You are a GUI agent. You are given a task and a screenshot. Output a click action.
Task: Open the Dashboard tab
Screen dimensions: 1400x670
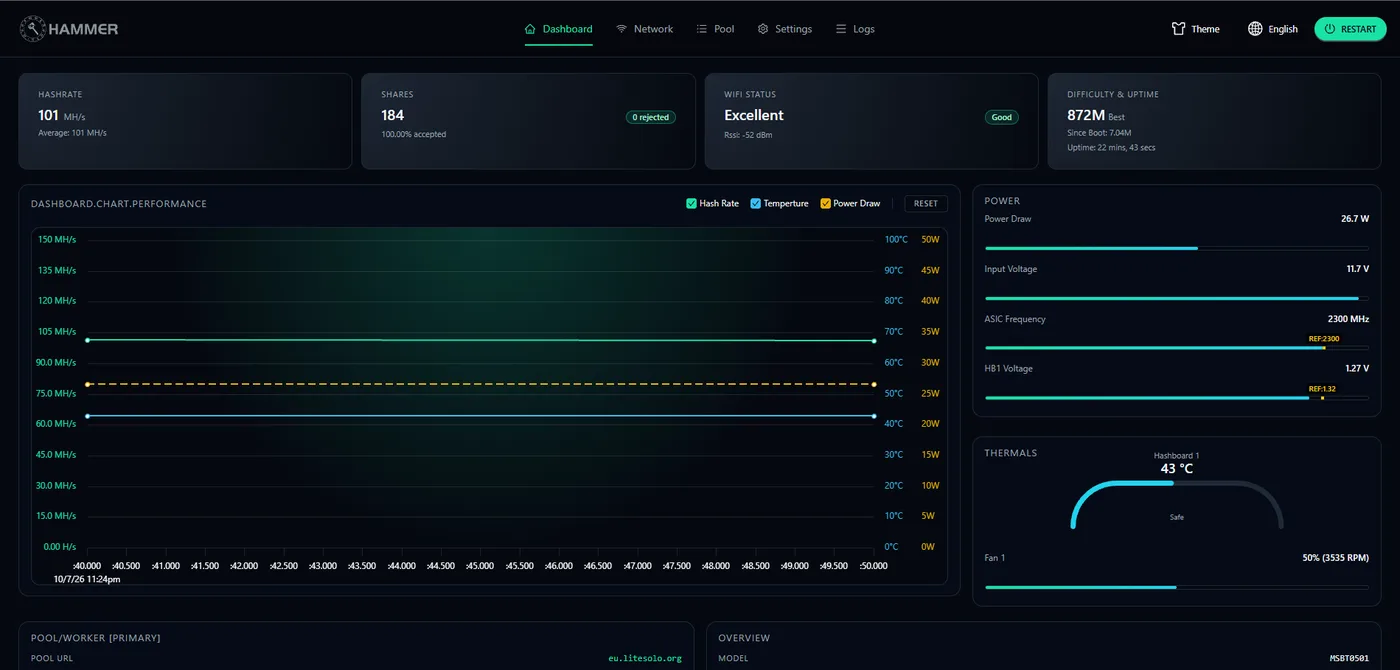(x=558, y=29)
